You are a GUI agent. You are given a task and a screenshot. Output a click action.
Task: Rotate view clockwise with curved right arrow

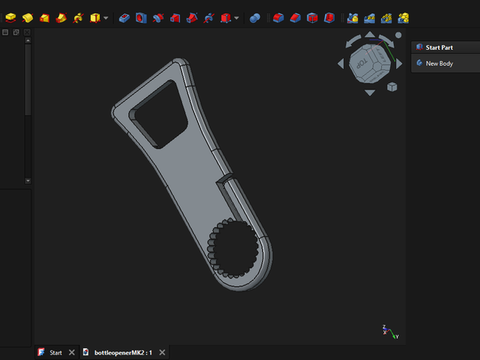click(x=387, y=41)
